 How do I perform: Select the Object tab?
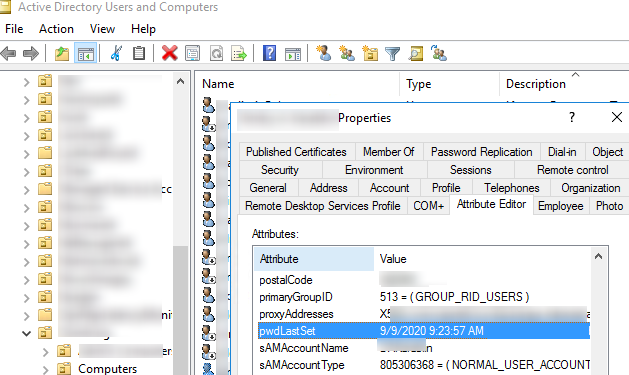(x=607, y=152)
